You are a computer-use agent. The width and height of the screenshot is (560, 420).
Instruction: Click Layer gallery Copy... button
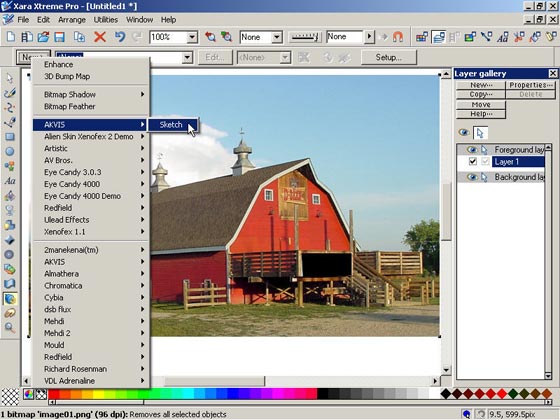[x=481, y=94]
